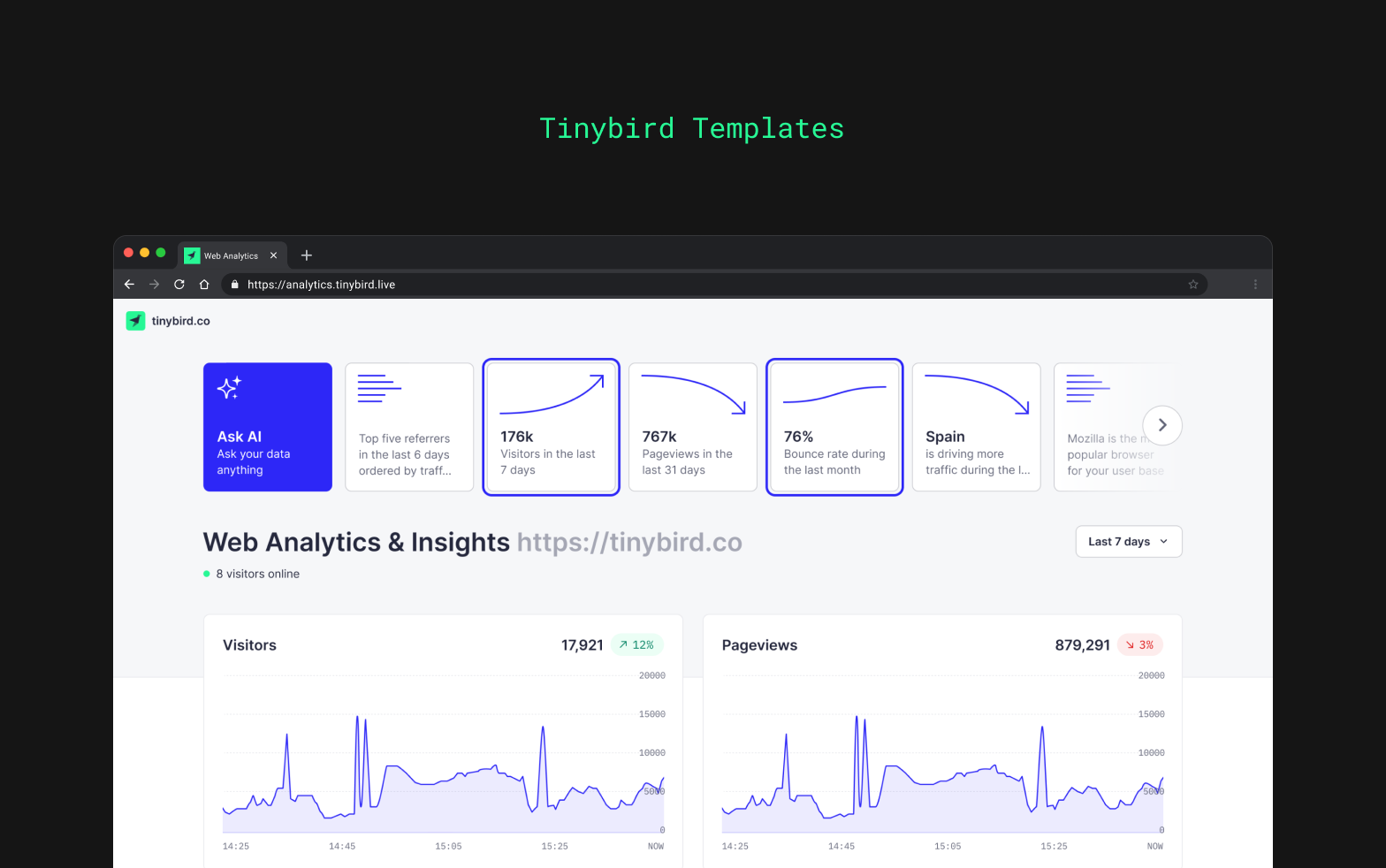Select the 176k Visitors insight card

point(551,427)
